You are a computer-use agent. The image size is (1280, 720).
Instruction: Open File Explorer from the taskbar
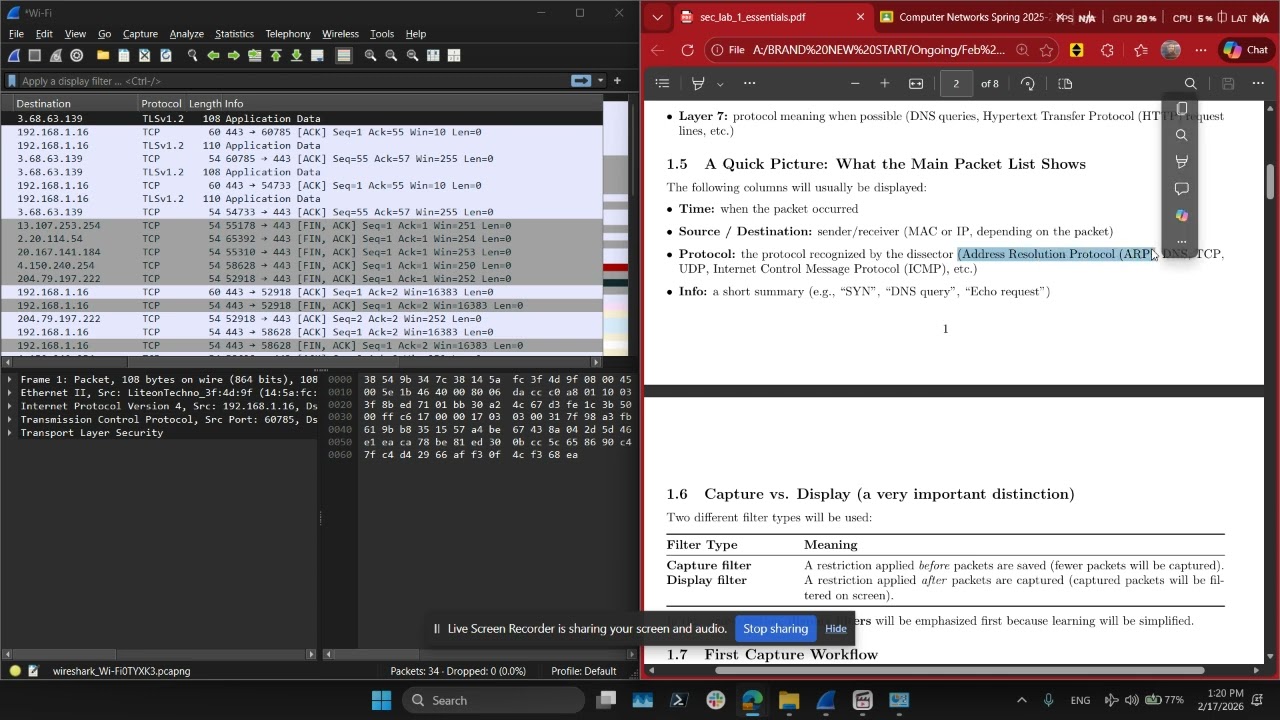pyautogui.click(x=789, y=700)
